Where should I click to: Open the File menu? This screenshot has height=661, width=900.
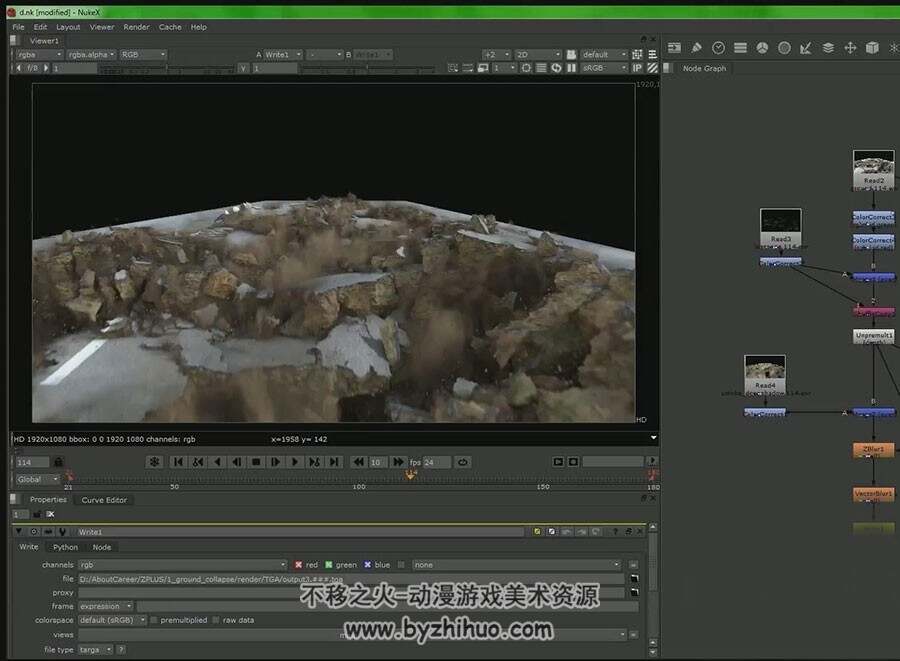[x=18, y=27]
